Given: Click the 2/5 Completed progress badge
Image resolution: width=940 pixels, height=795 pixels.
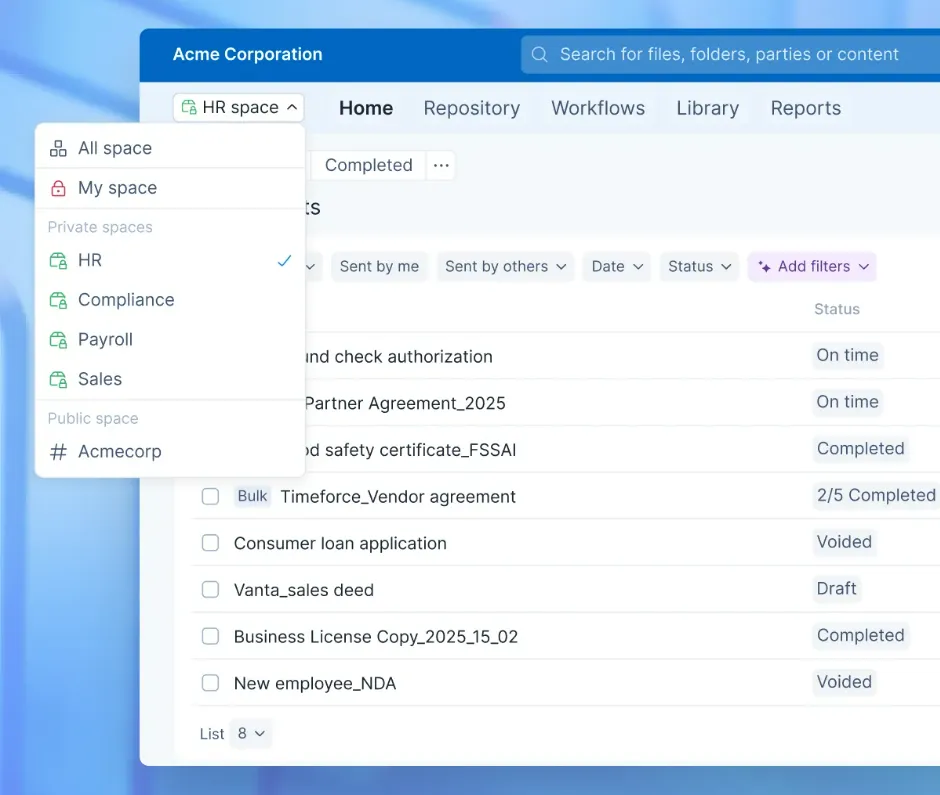Looking at the screenshot, I should (x=875, y=495).
